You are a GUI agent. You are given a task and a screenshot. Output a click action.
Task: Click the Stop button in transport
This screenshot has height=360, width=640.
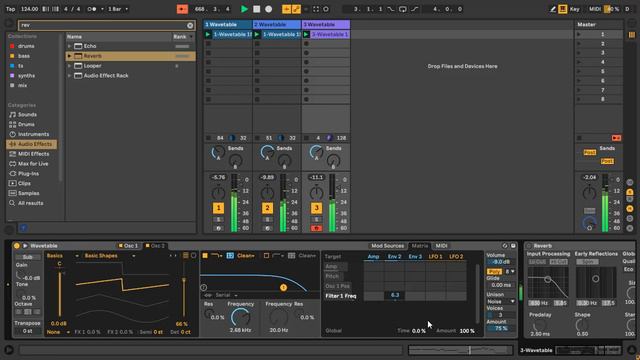click(256, 9)
